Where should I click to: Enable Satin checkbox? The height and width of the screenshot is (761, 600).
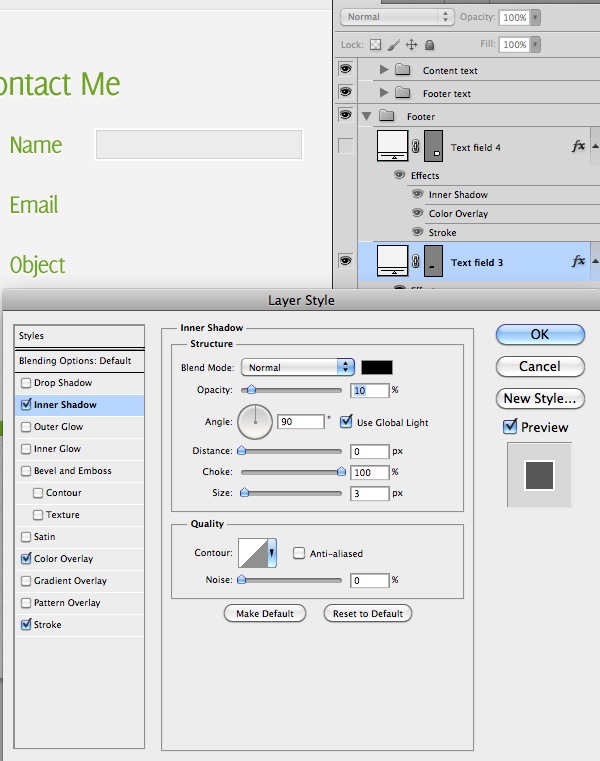(x=26, y=537)
